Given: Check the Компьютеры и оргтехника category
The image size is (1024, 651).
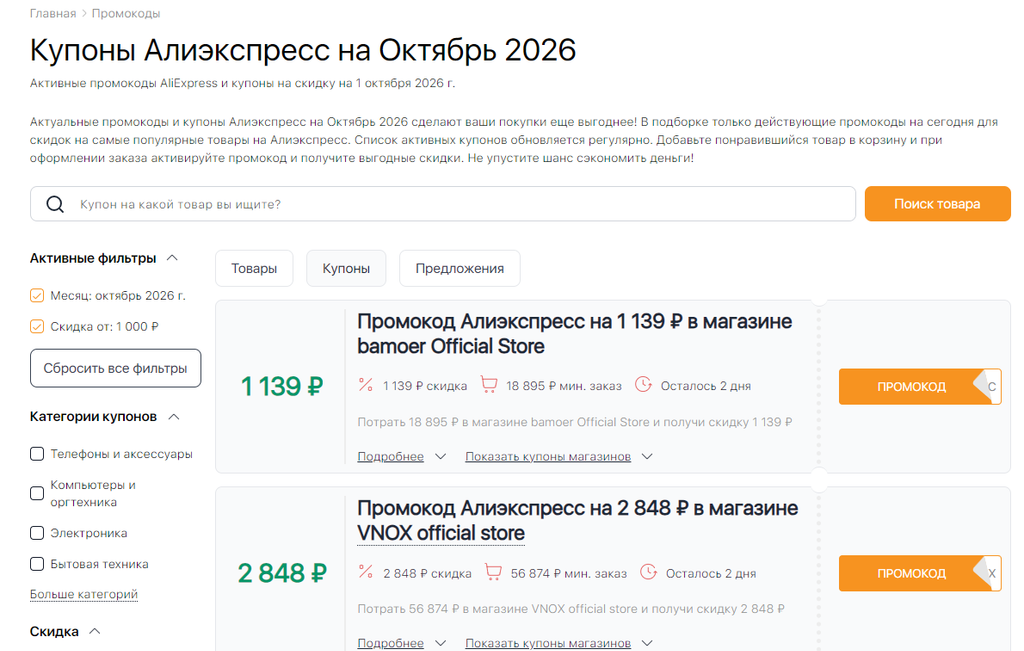Looking at the screenshot, I should click(x=37, y=494).
